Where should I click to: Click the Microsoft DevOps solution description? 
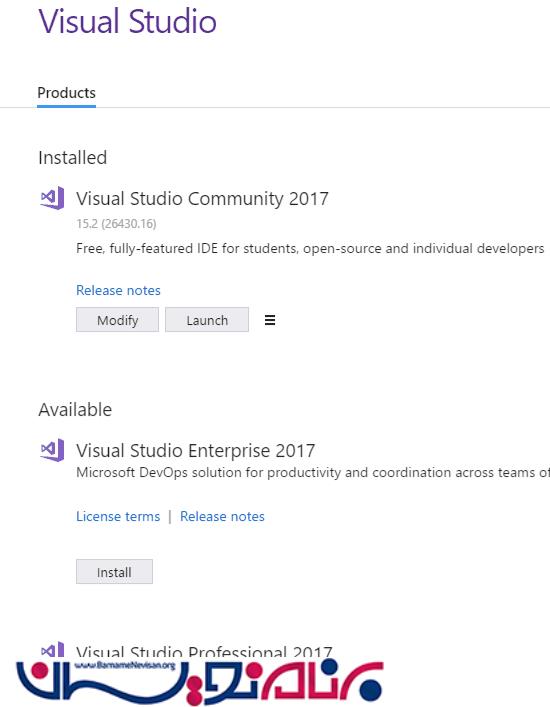tap(313, 473)
